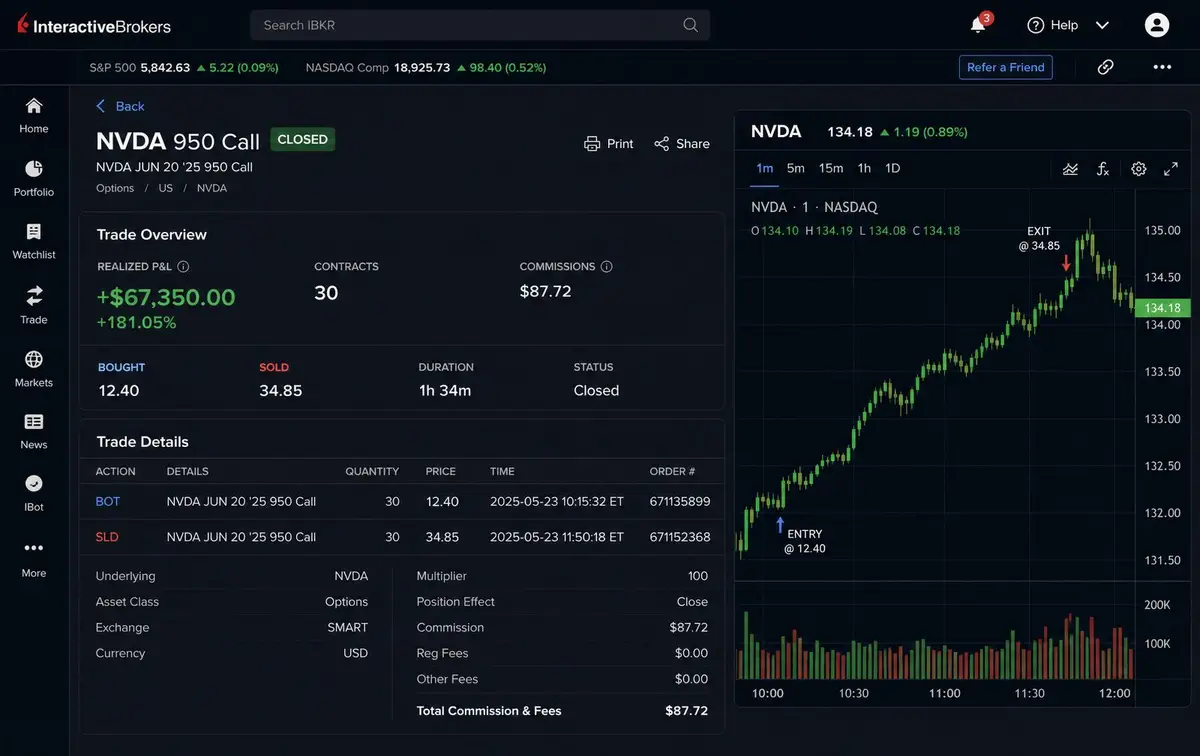Click the Sold price 34.85 value
Screen dimensions: 1200x756
pos(281,391)
